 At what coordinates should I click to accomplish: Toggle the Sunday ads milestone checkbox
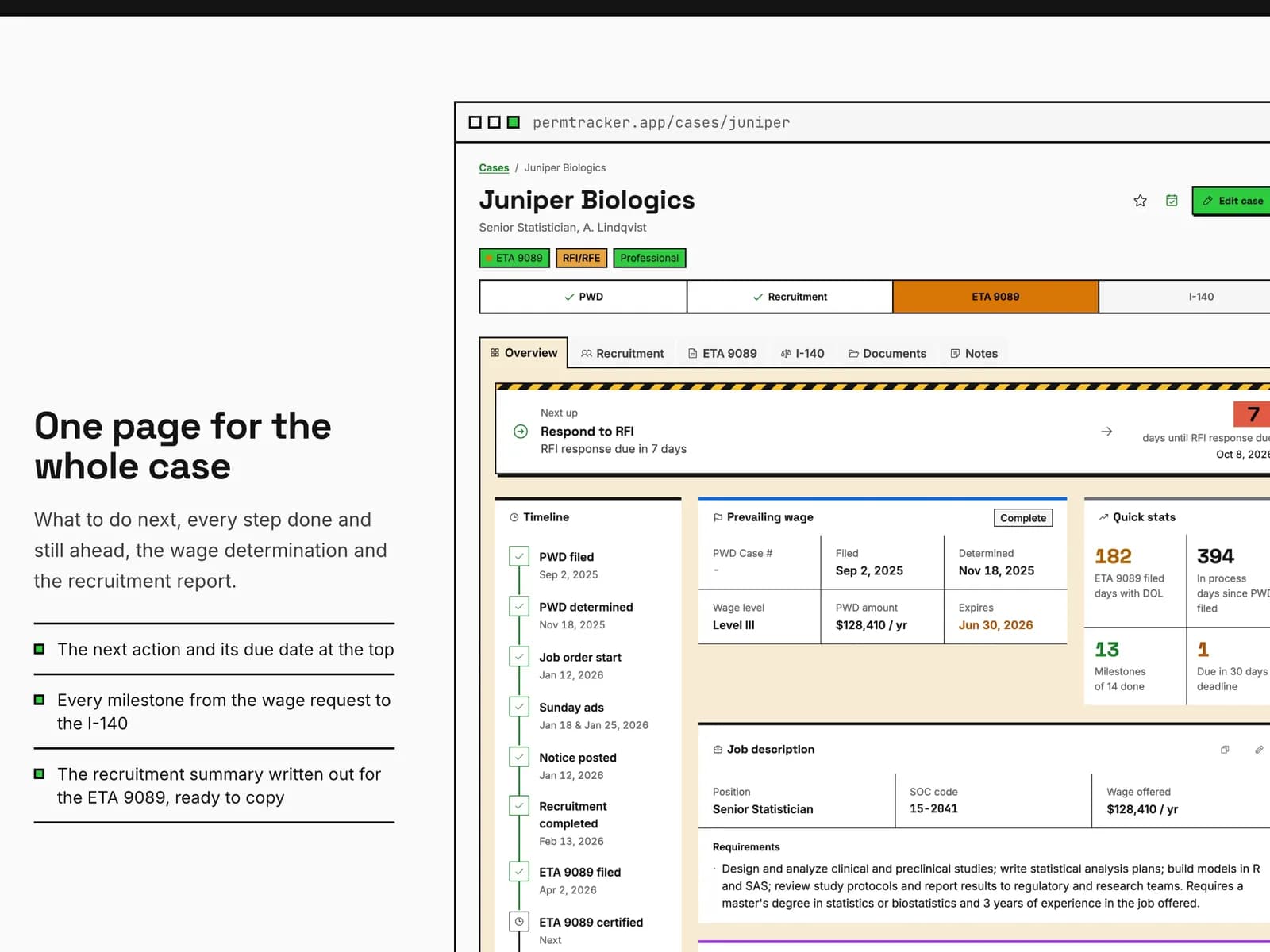[519, 707]
